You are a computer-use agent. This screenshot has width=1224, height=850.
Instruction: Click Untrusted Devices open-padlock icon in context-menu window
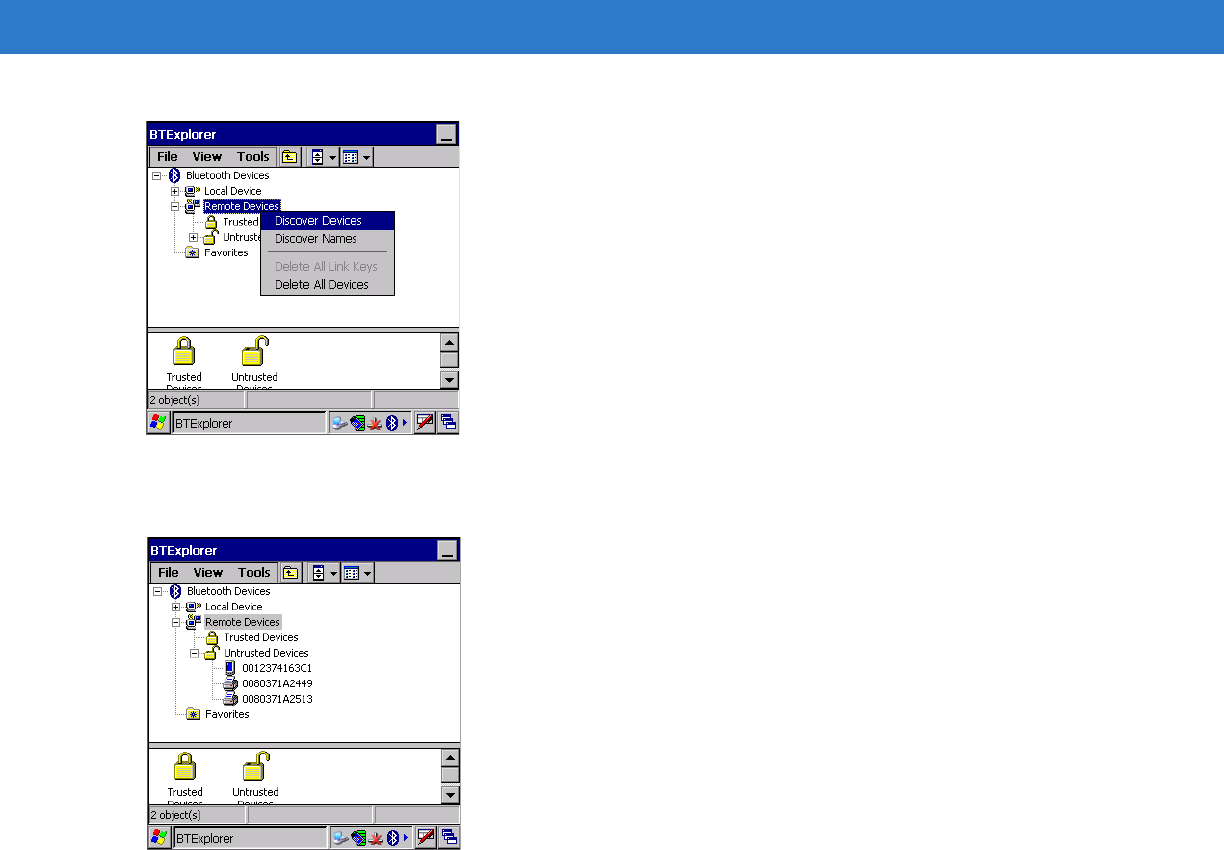coord(256,352)
